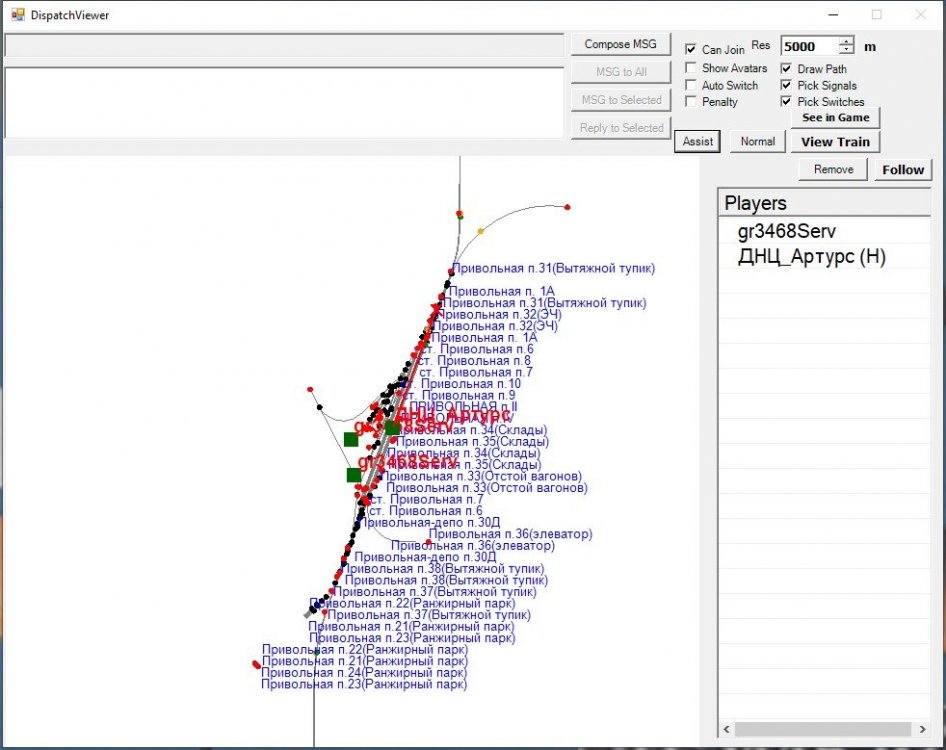Click red endpoint dot of the curved branch track
Image resolution: width=946 pixels, height=750 pixels.
coord(567,207)
